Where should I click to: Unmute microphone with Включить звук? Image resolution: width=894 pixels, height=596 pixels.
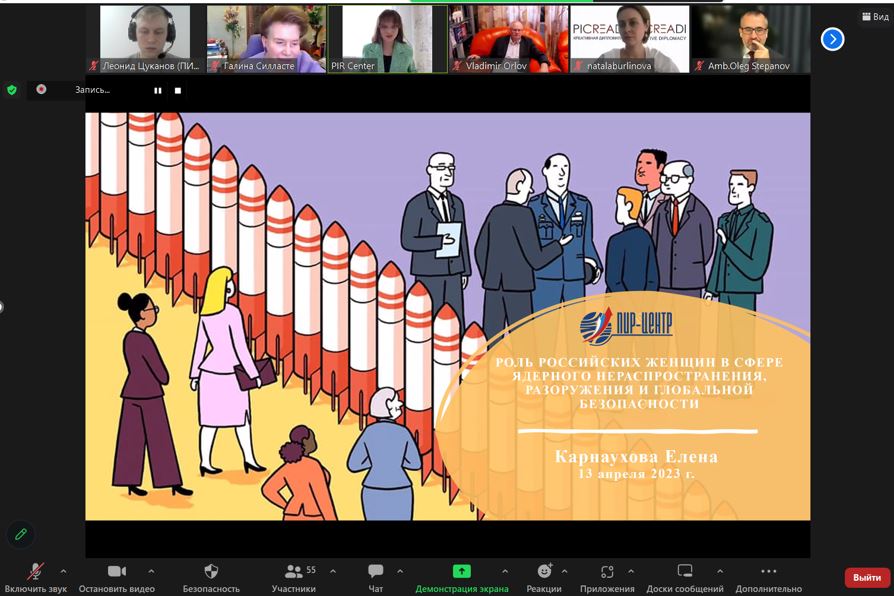point(35,572)
